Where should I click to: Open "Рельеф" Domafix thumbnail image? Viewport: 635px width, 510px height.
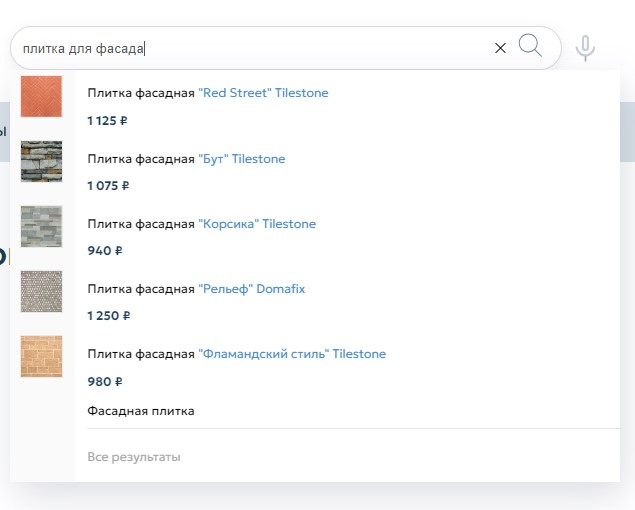point(41,291)
